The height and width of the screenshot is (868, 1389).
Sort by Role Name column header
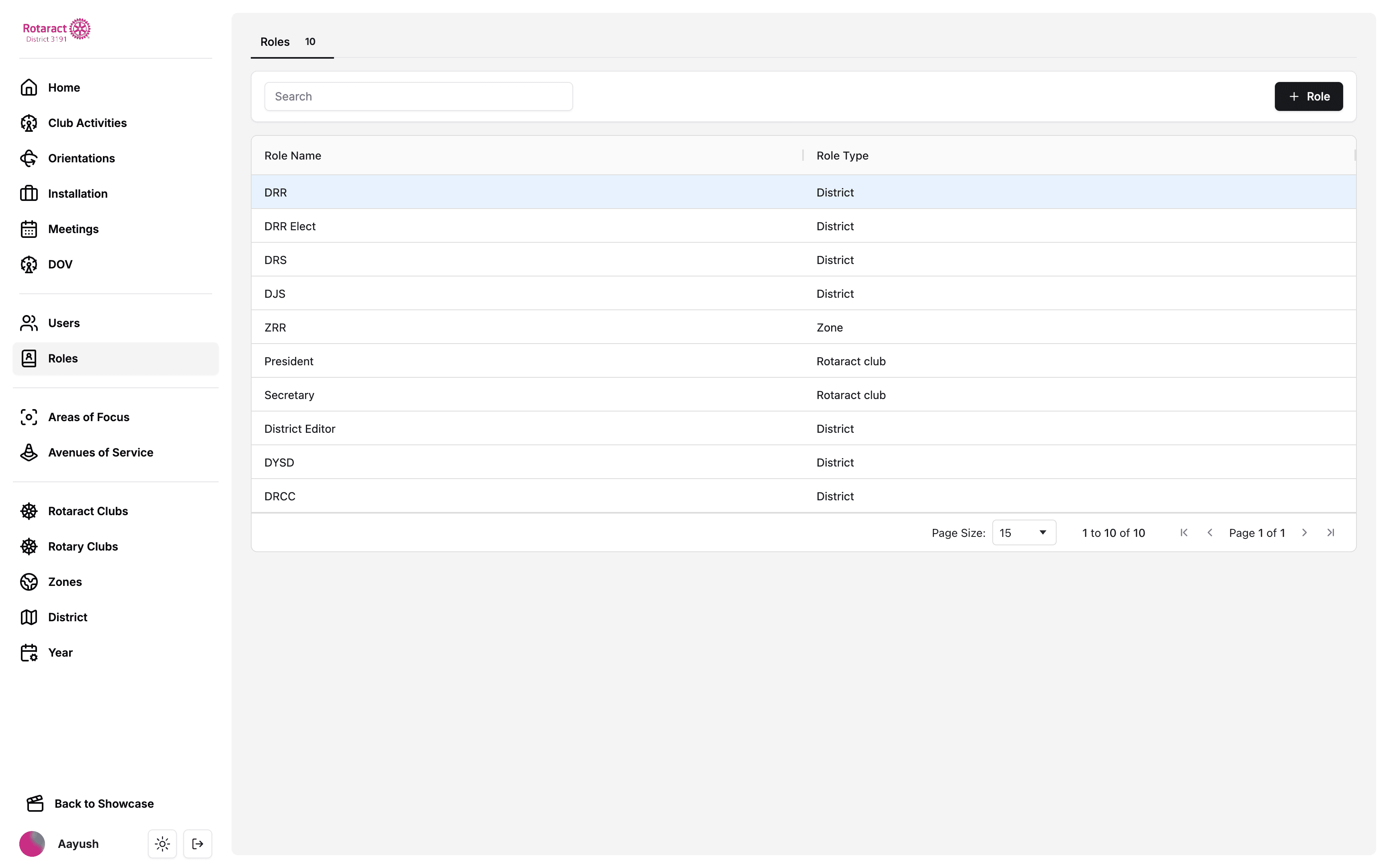click(293, 156)
